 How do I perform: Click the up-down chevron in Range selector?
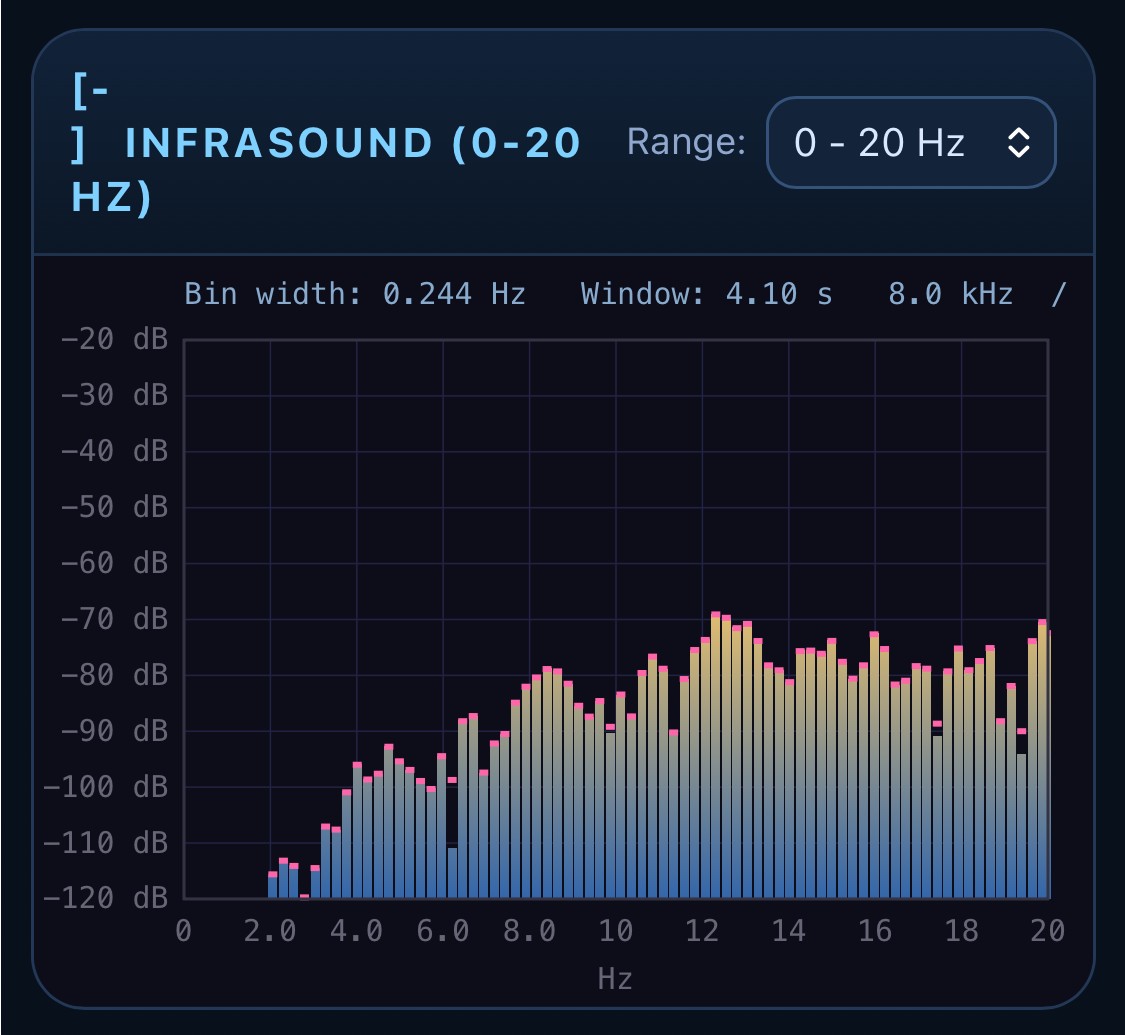click(1018, 143)
